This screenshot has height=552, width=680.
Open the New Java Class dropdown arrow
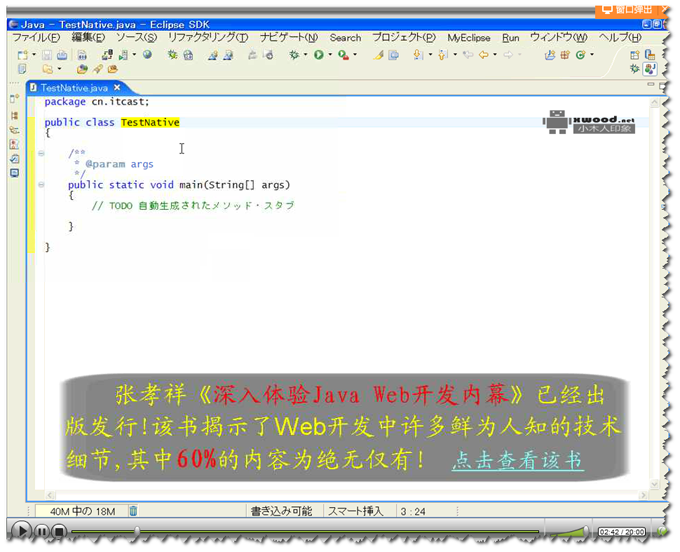[x=592, y=55]
